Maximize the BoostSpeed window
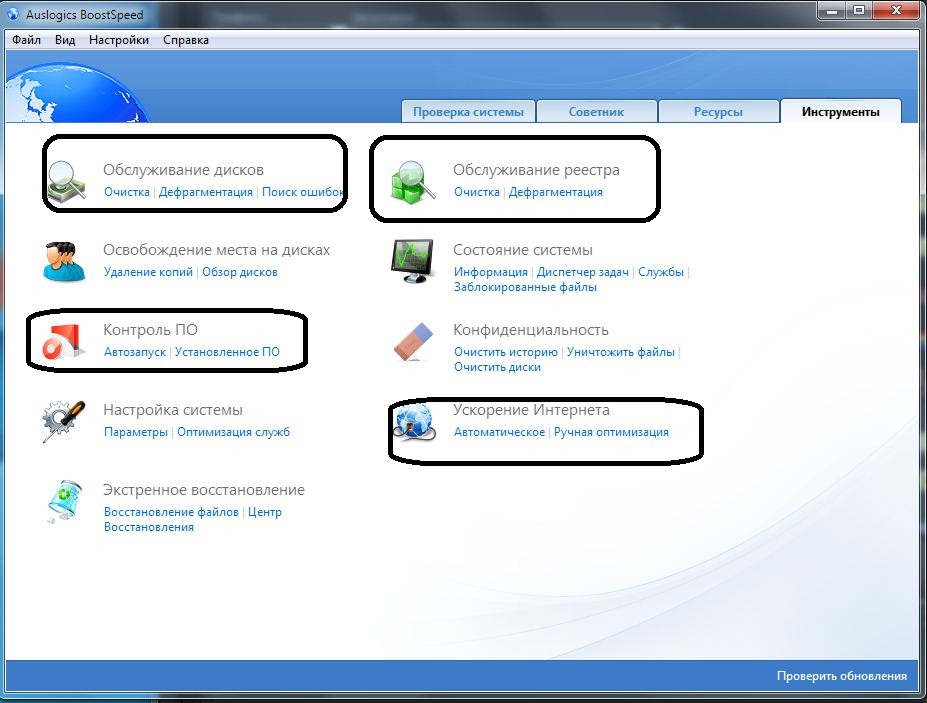Viewport: 927px width, 703px height. [859, 11]
